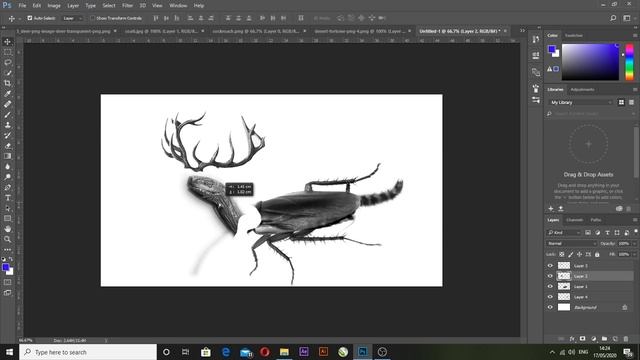Select the Lasso tool
The height and width of the screenshot is (360, 640).
coord(7,62)
